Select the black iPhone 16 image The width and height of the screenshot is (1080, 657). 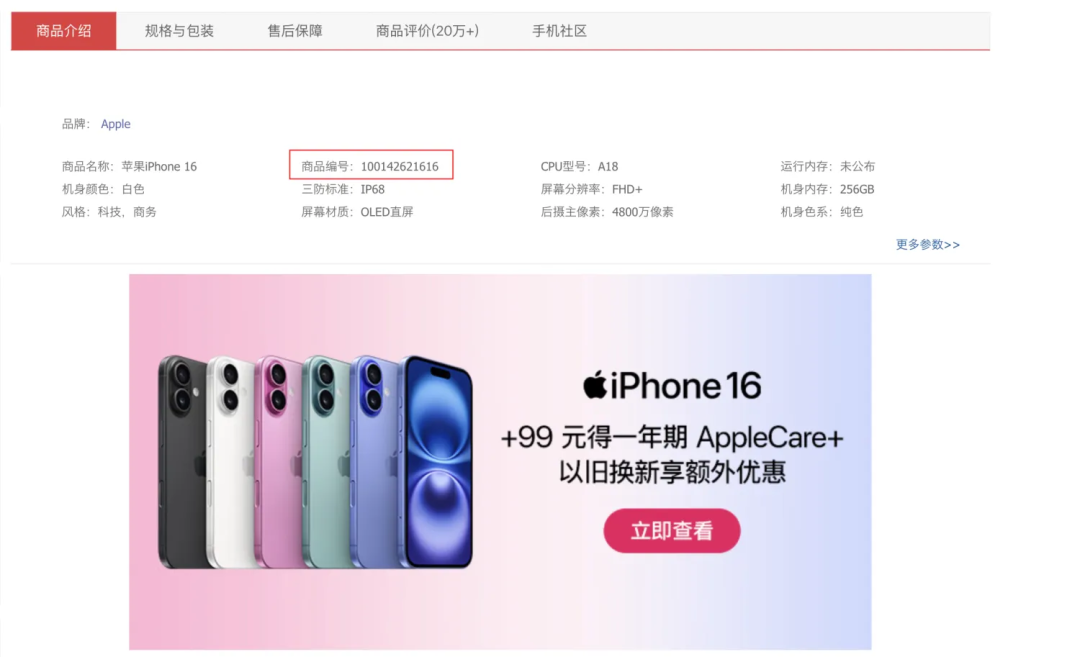click(x=180, y=461)
